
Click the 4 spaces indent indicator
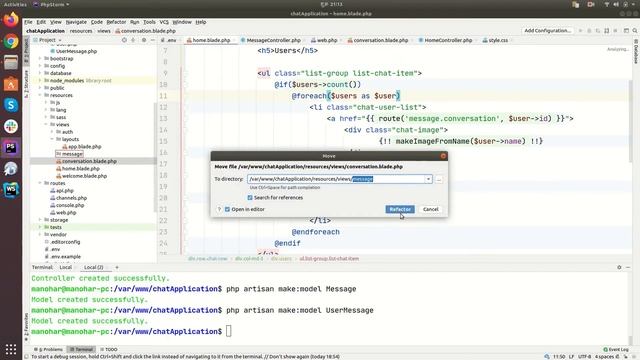604,357
